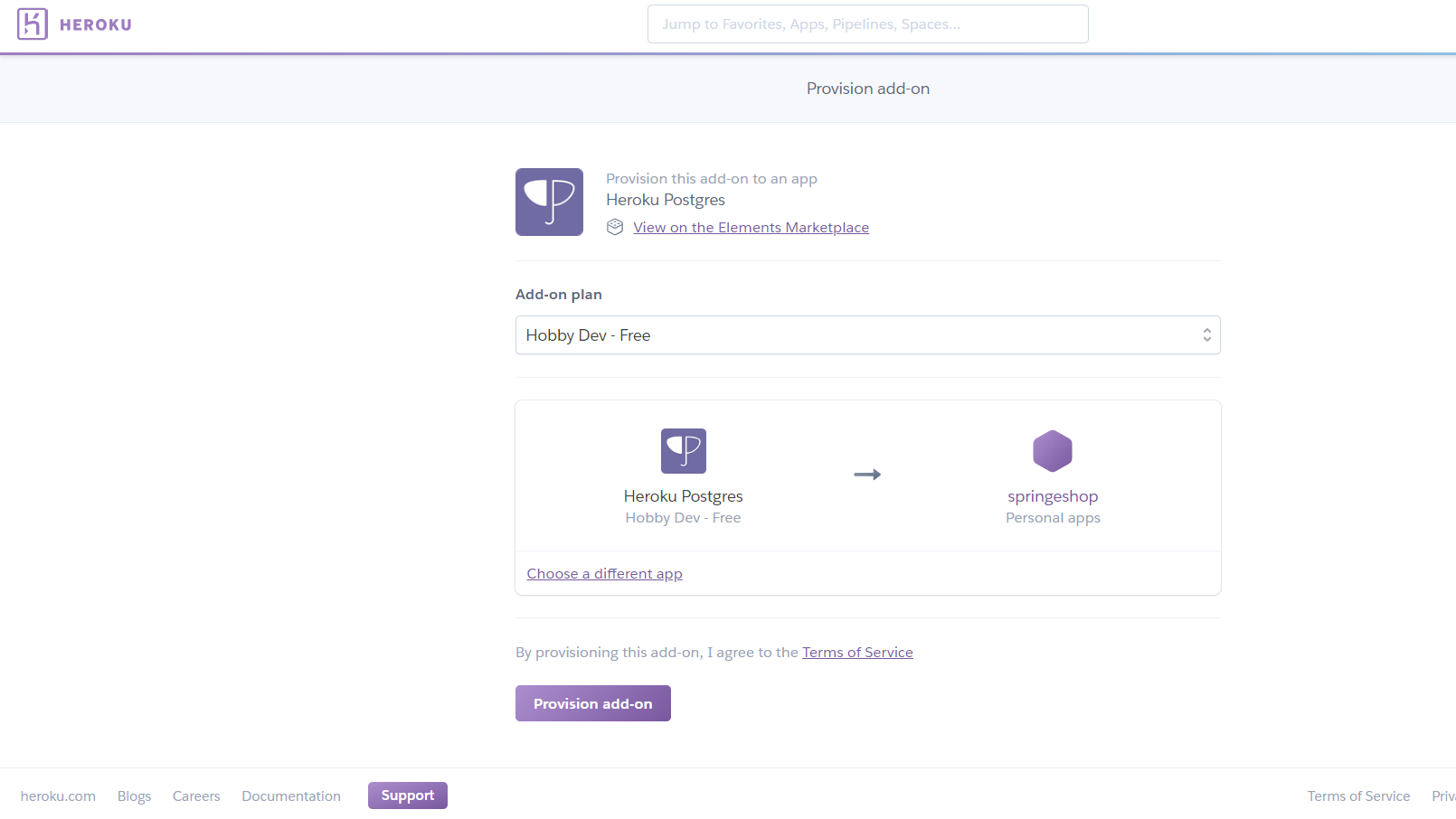
Task: Click the plan dropdown up-down arrows
Action: click(x=1206, y=335)
